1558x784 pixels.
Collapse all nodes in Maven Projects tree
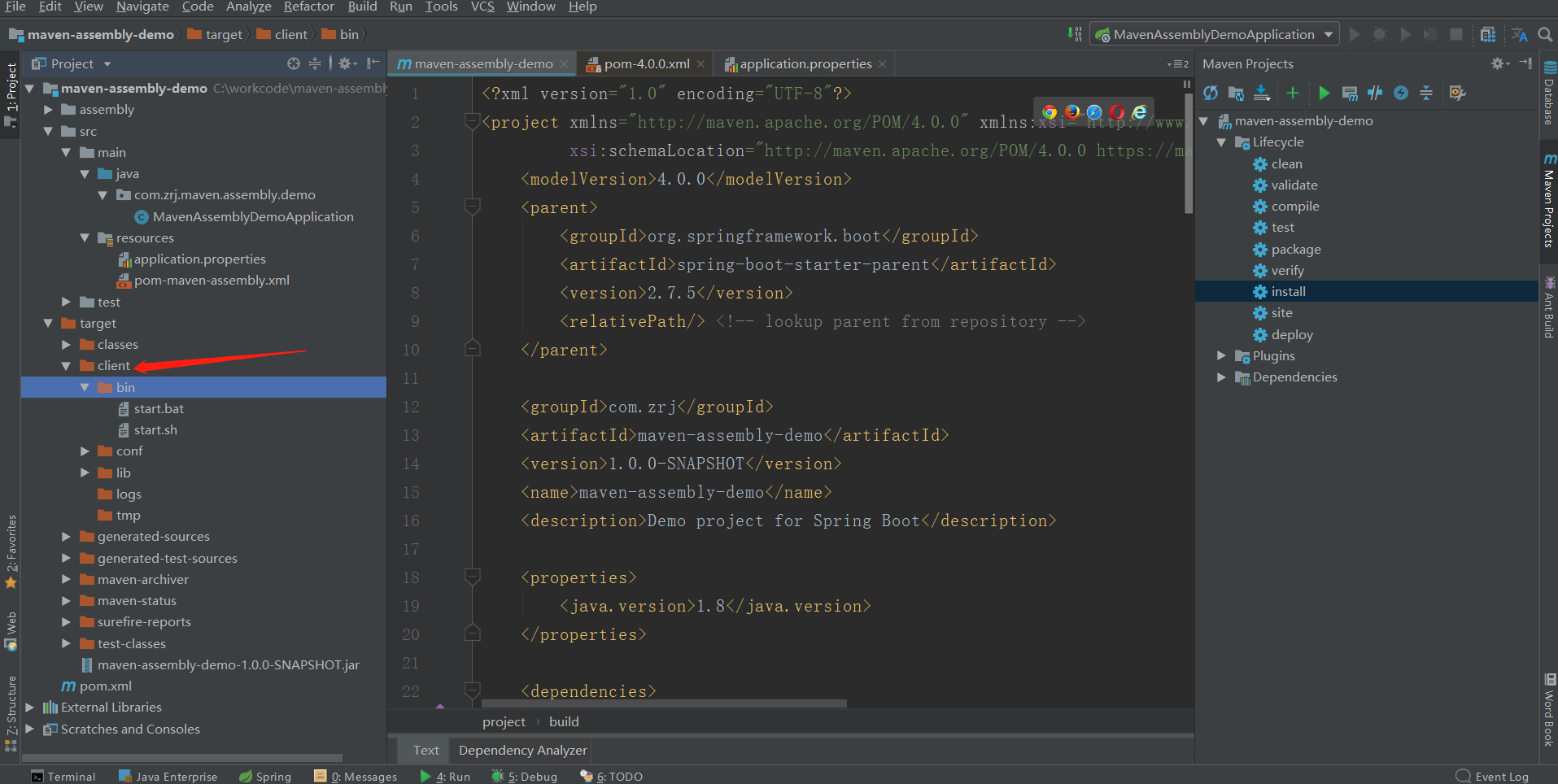coord(1425,93)
